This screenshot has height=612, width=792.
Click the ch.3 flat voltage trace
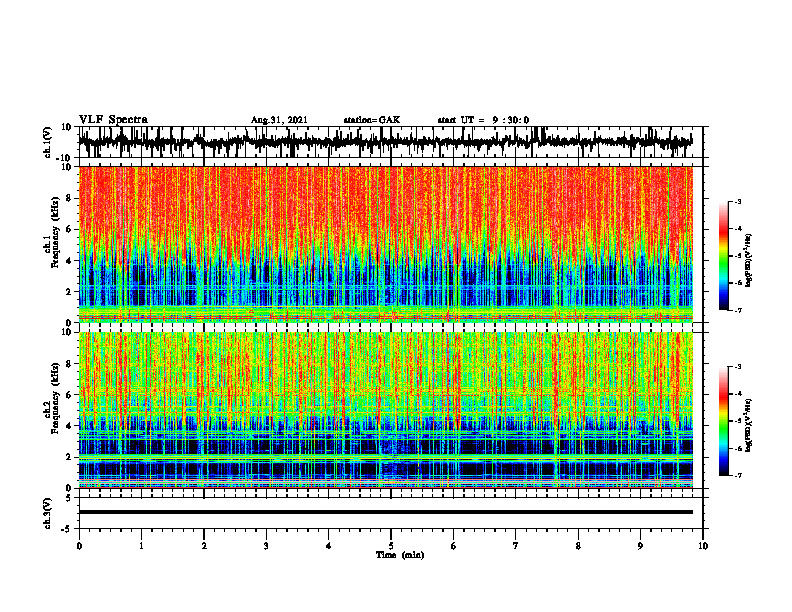[x=385, y=512]
